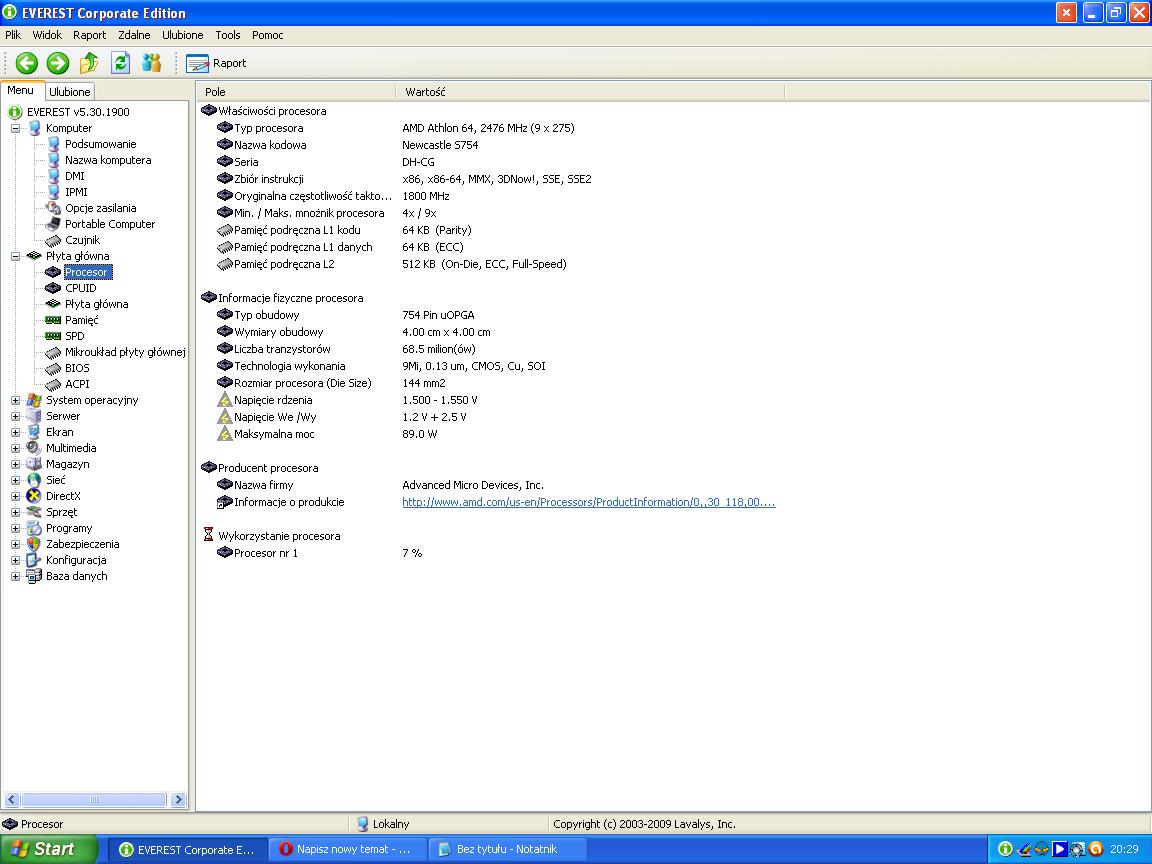Click the DirectX icon in the tree
Image resolution: width=1152 pixels, height=864 pixels.
34,497
